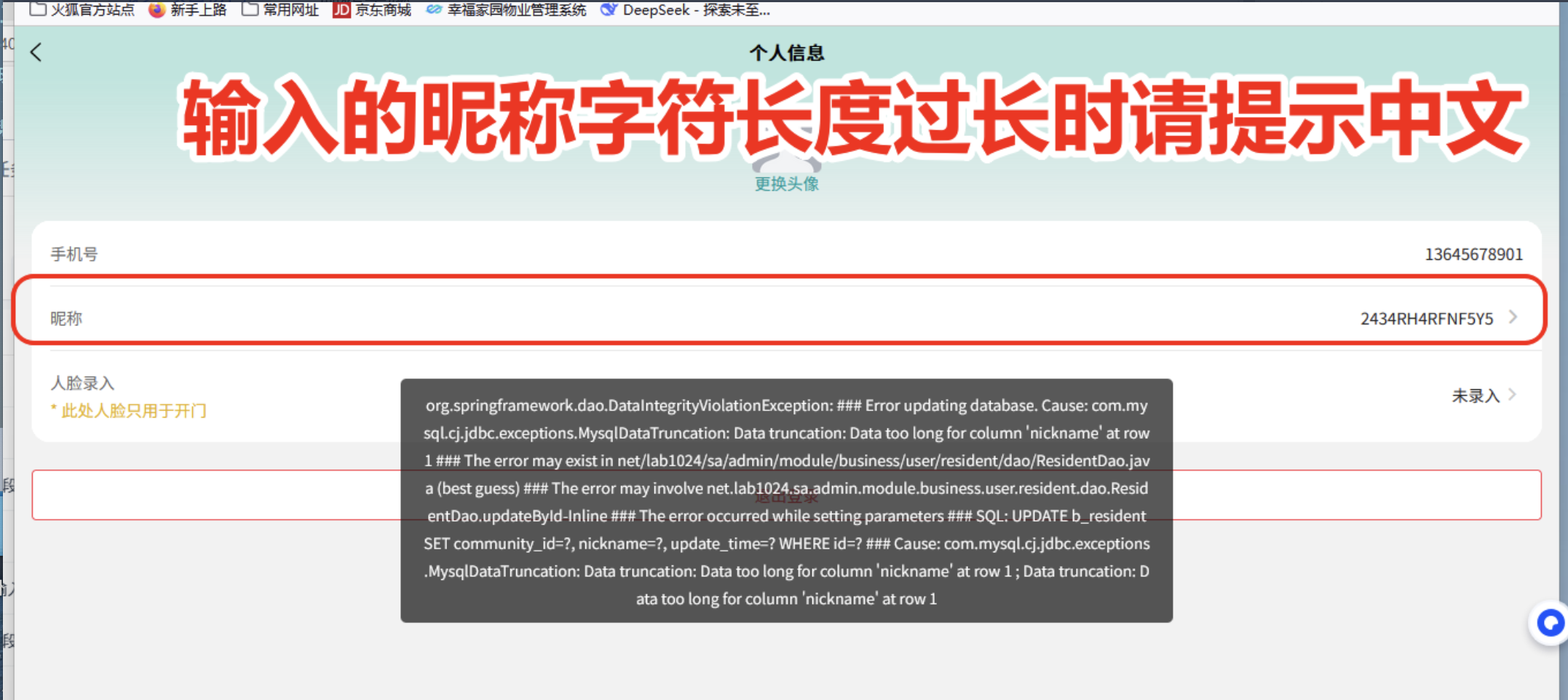Click the back arrow at top left
Screen dimensions: 1568x700
36,52
